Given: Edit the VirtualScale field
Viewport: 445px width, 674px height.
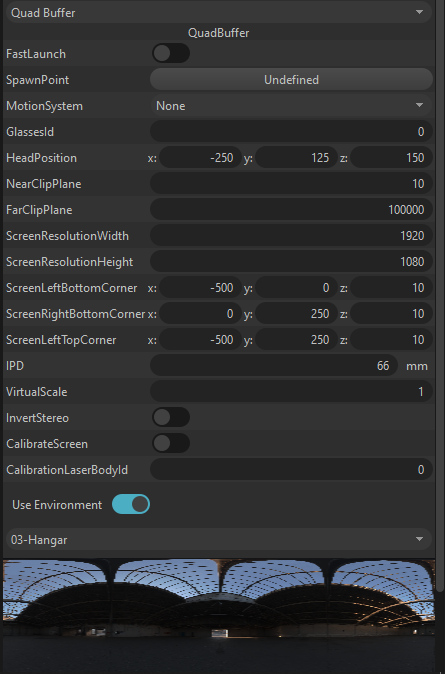Looking at the screenshot, I should coord(291,392).
